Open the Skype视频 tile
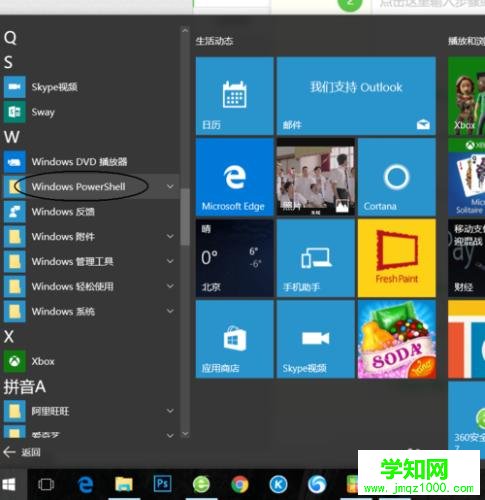 click(x=316, y=339)
